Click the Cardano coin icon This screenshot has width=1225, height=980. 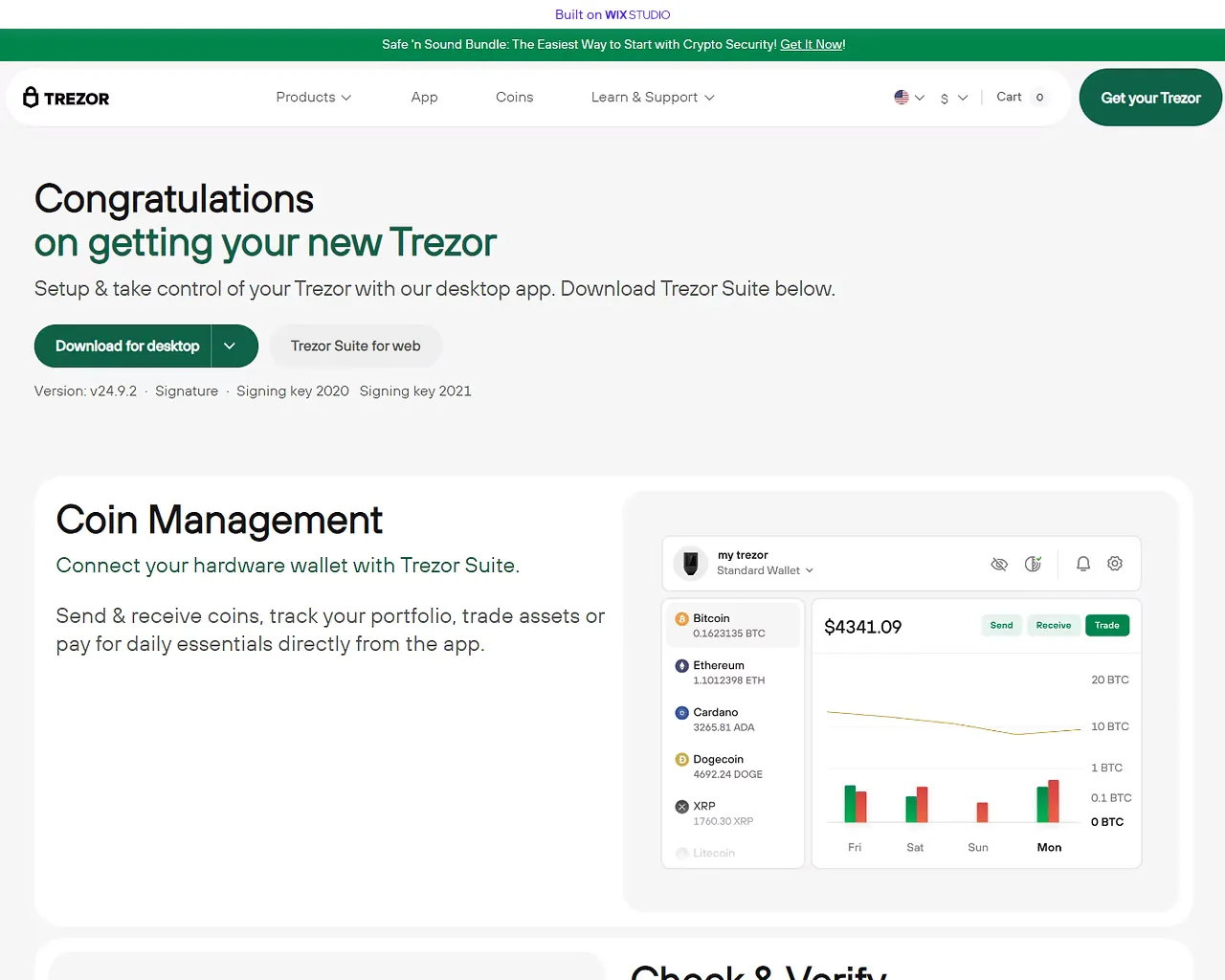[682, 713]
